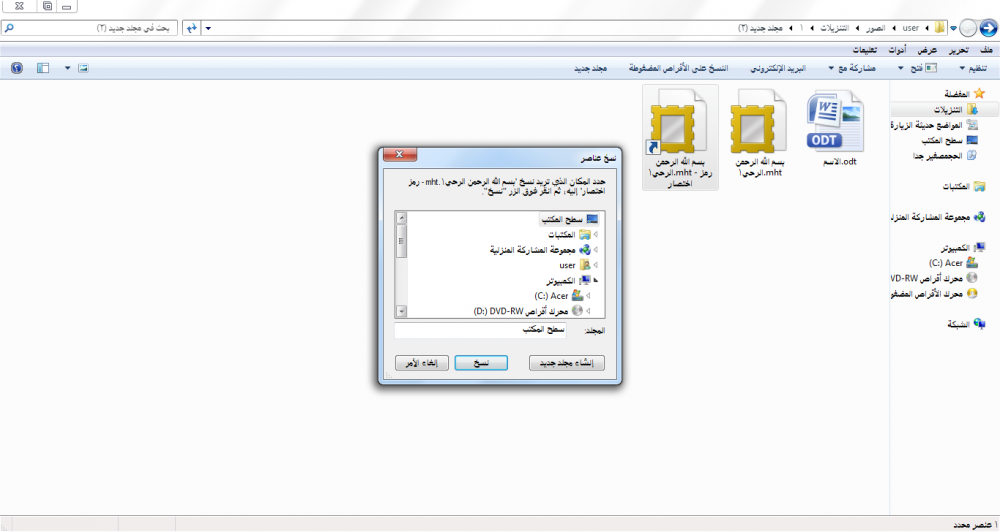Image resolution: width=1000 pixels, height=532 pixels.
Task: Open the الاسم.odt document file
Action: (x=834, y=128)
